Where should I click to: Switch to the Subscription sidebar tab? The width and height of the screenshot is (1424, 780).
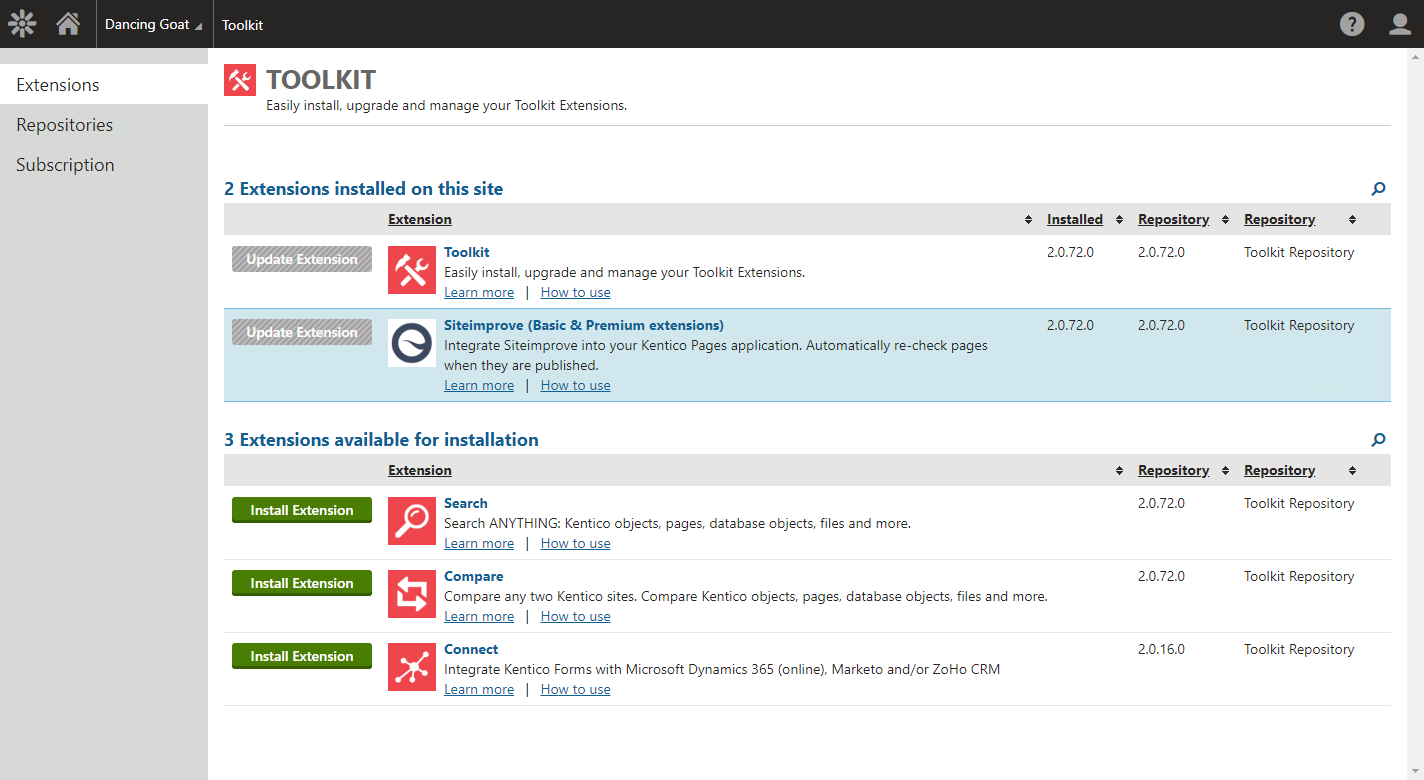(104, 165)
